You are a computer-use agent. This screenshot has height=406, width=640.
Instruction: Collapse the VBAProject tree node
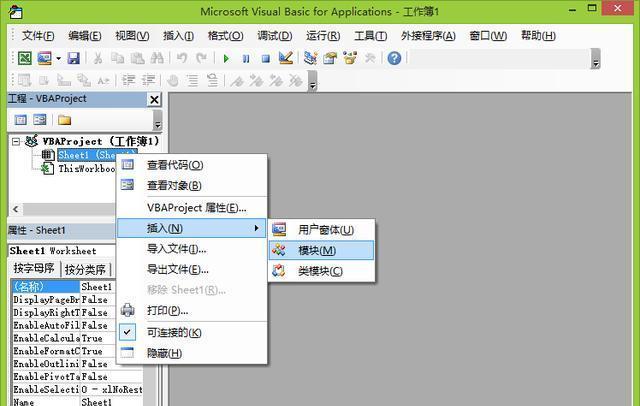point(16,142)
